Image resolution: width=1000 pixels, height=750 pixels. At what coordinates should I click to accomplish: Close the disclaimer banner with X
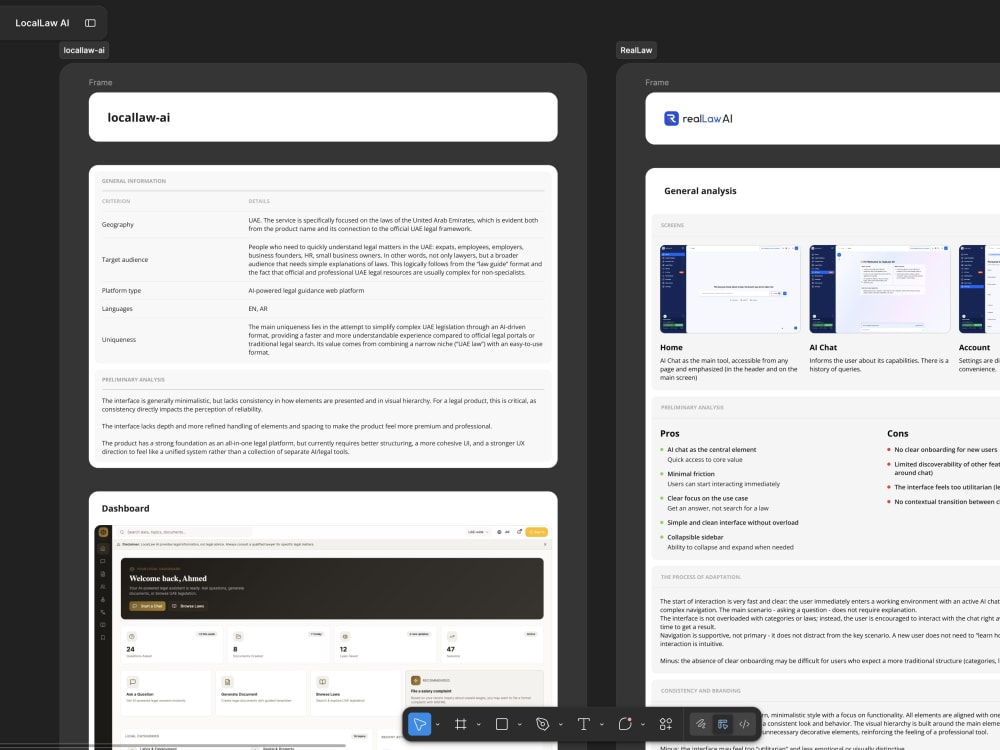tap(545, 545)
